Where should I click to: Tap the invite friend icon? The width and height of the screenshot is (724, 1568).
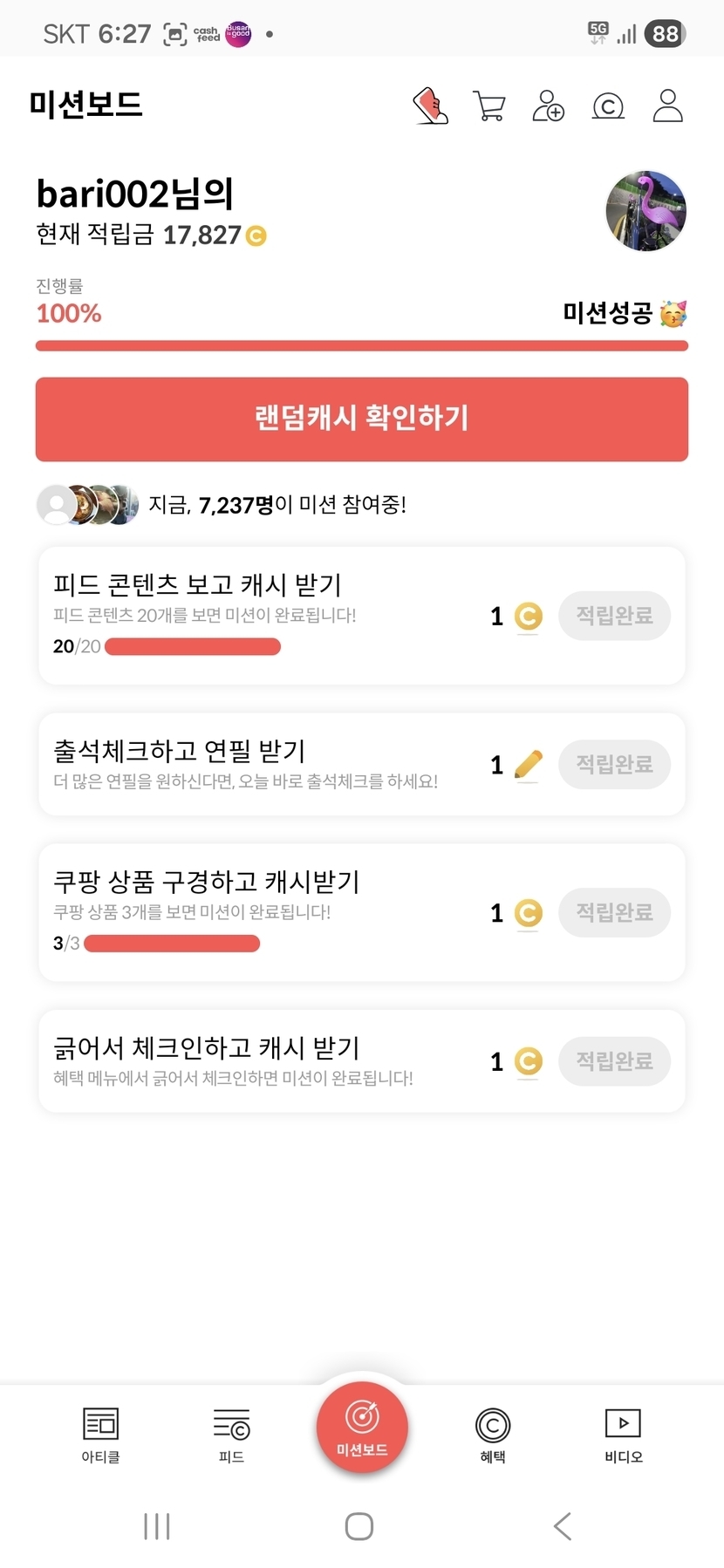tap(549, 106)
